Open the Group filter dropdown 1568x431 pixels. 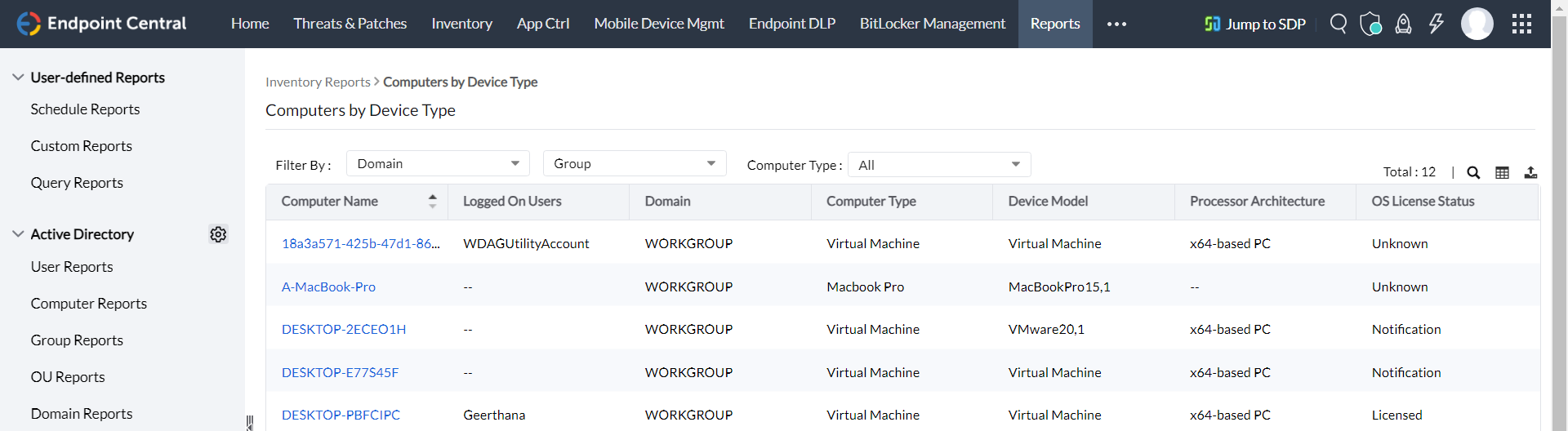(x=634, y=163)
